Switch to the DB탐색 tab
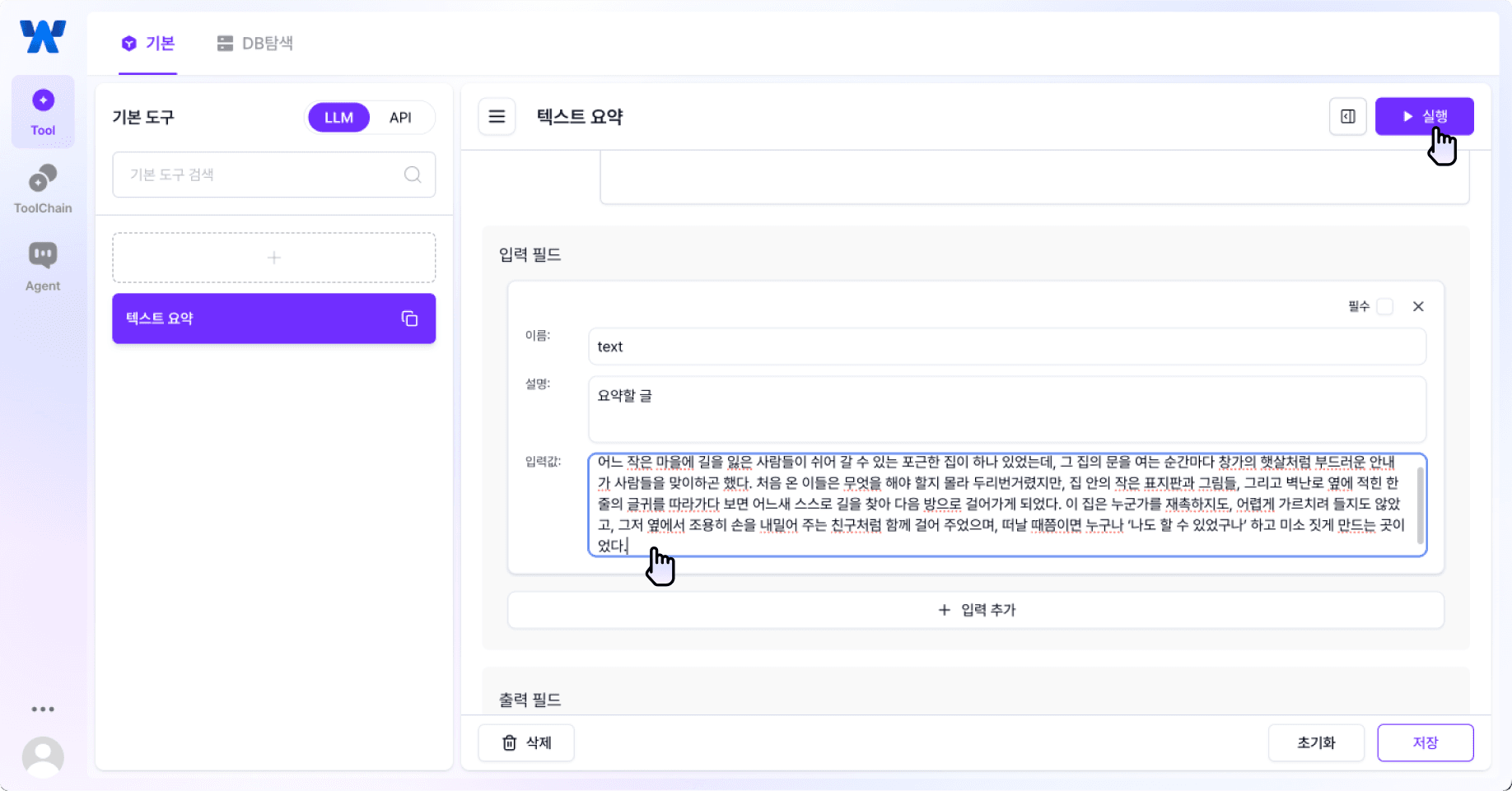 coord(255,43)
